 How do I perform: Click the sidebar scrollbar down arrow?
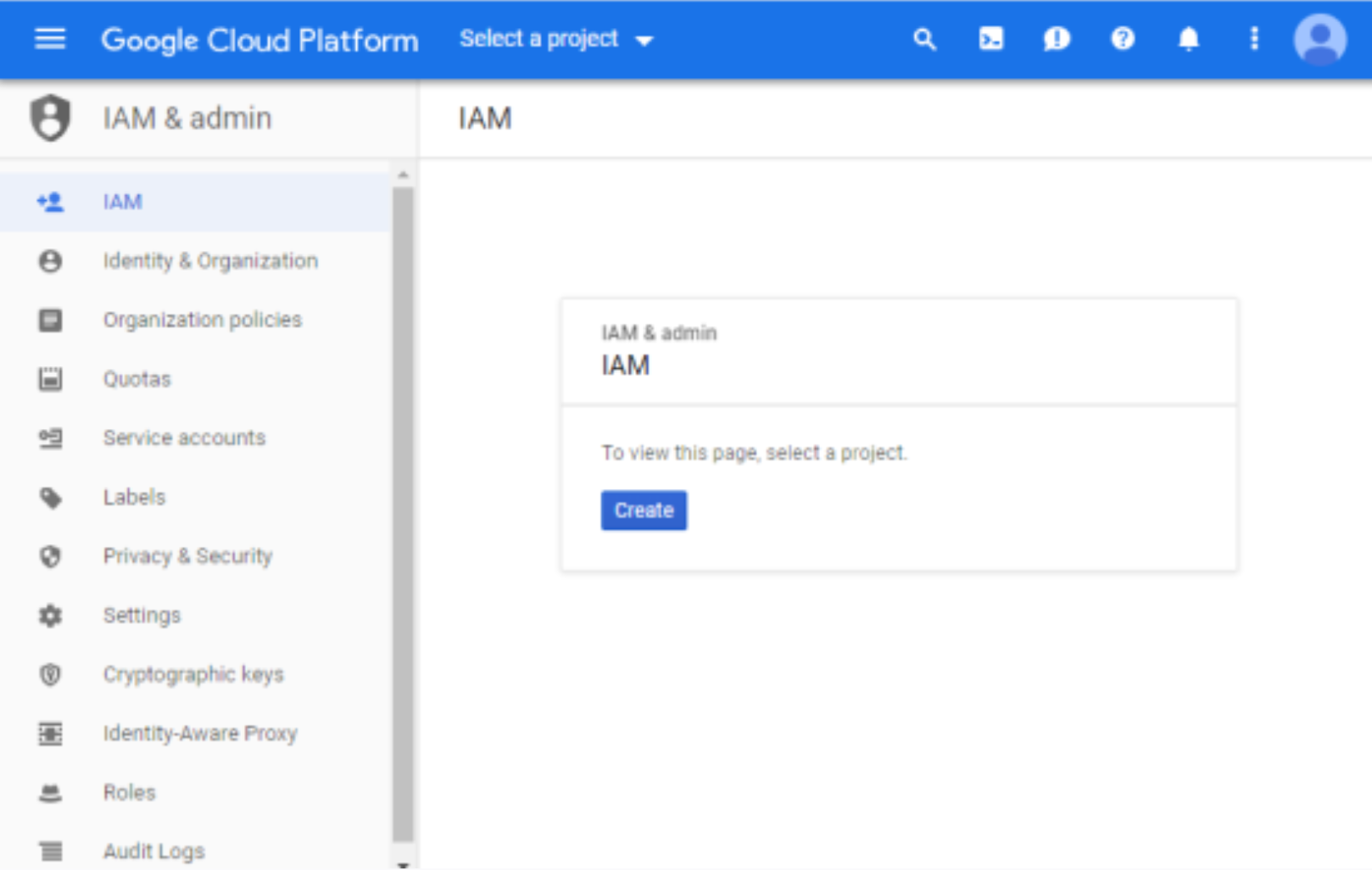(x=403, y=864)
